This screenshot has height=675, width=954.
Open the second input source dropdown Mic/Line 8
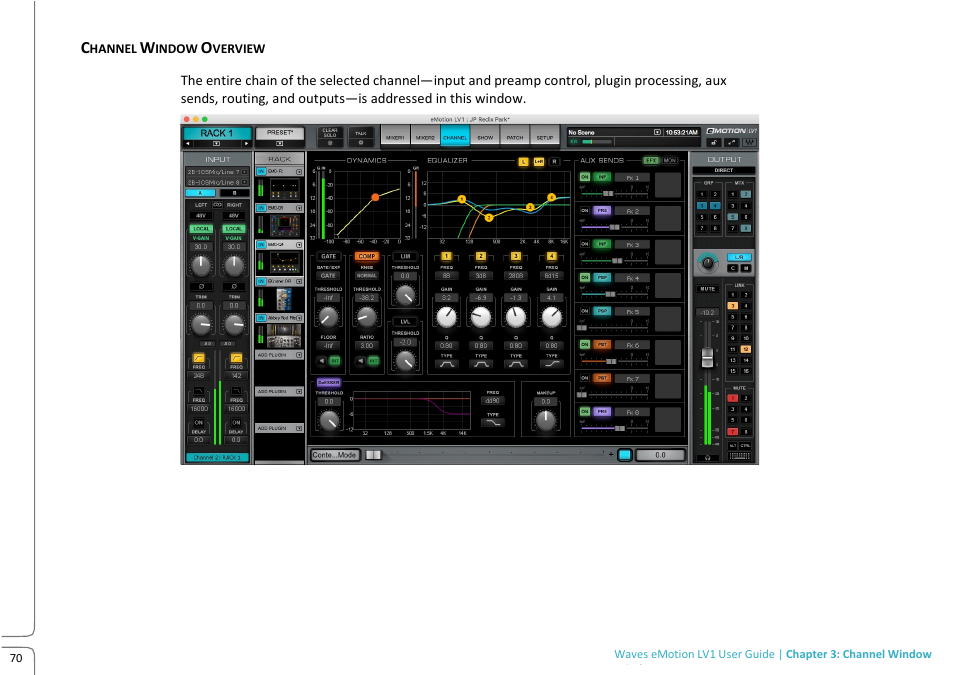217,182
